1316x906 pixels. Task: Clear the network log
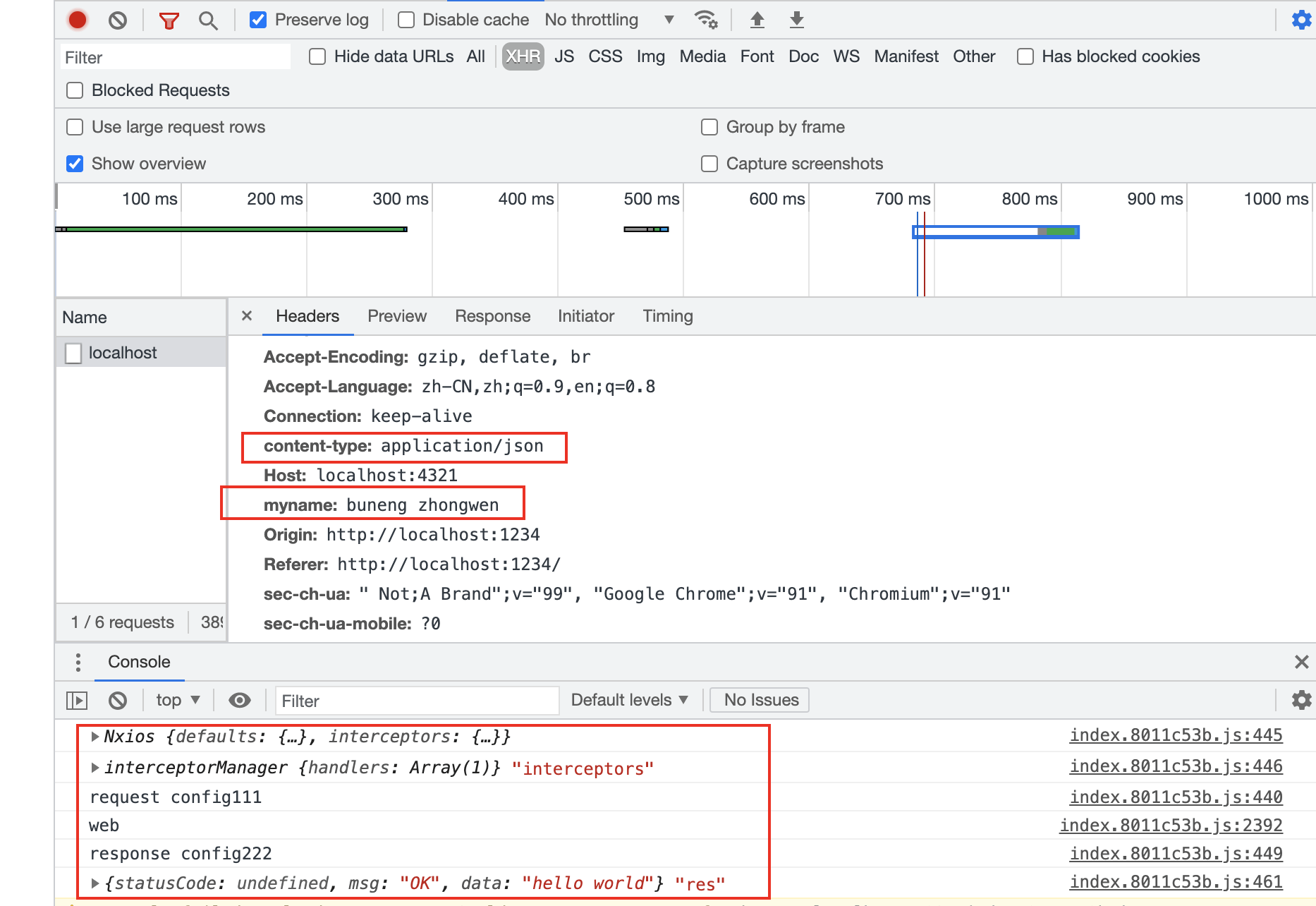pyautogui.click(x=118, y=20)
